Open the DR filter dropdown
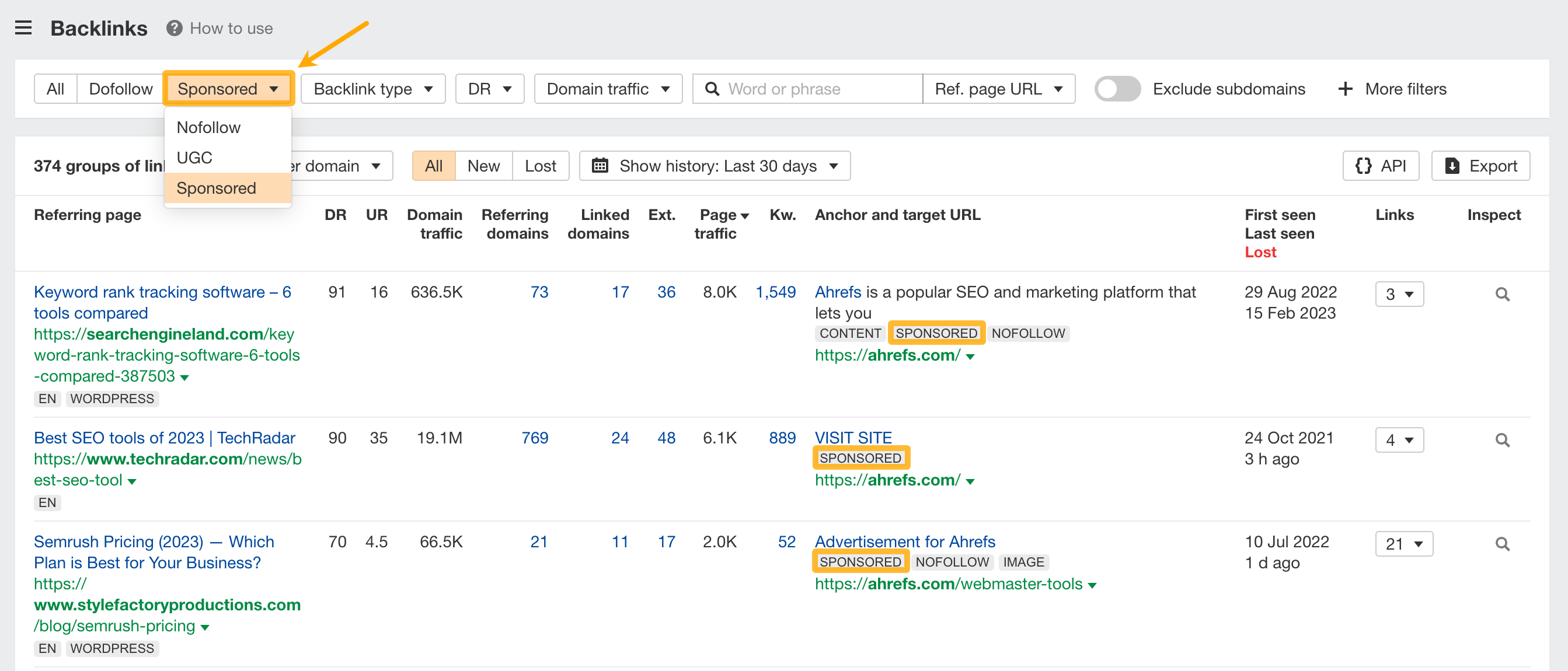1568x671 pixels. 489,89
